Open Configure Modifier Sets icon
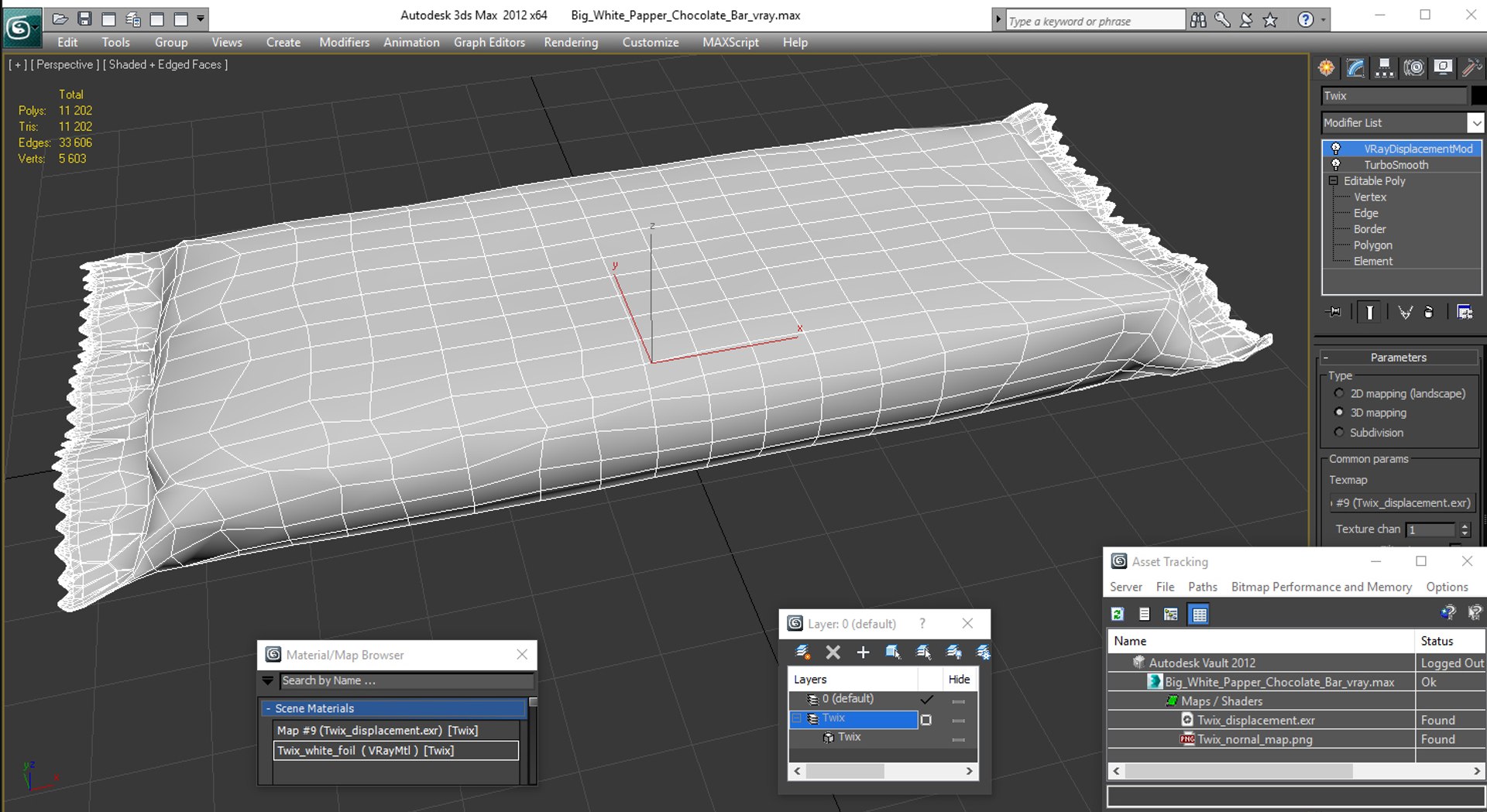Image resolution: width=1487 pixels, height=812 pixels. pos(1465,312)
